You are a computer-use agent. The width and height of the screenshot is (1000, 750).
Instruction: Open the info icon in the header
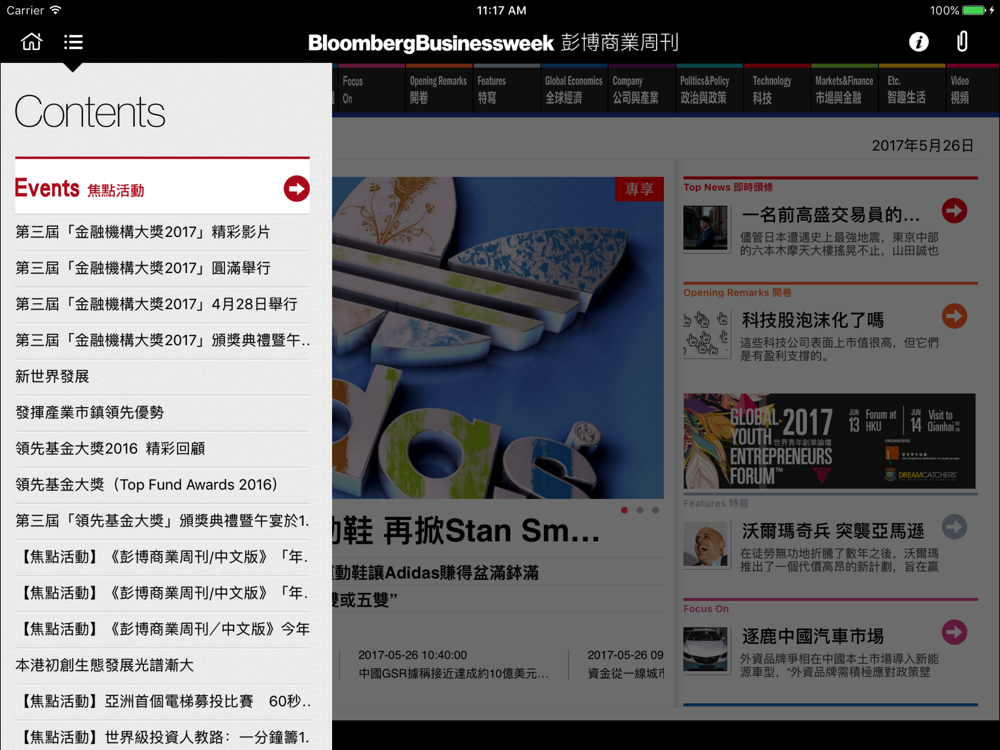click(918, 42)
